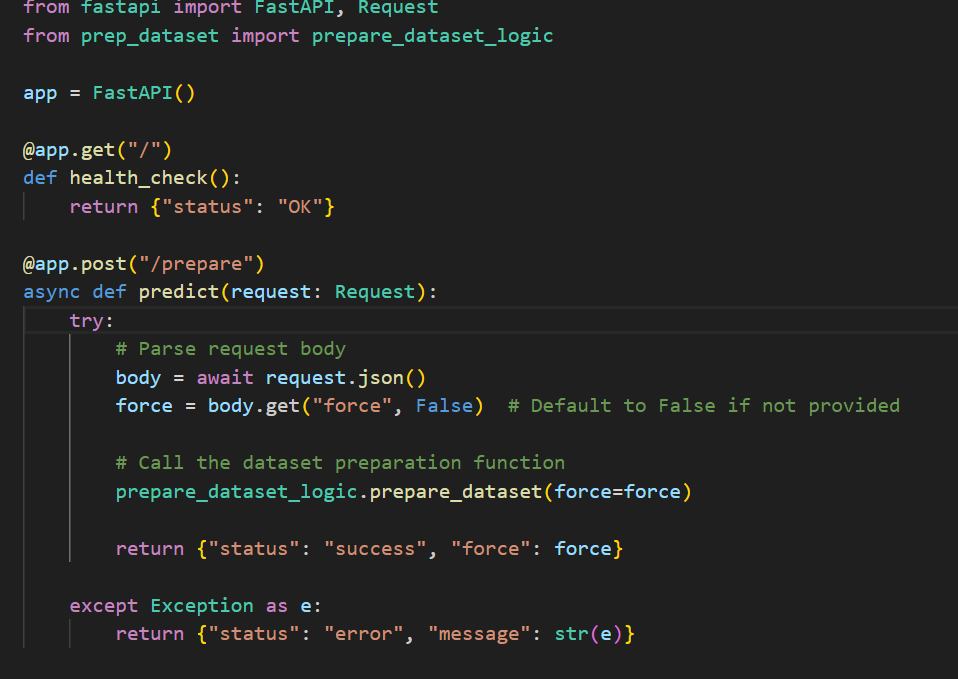Click the "success" string literal

coord(375,549)
